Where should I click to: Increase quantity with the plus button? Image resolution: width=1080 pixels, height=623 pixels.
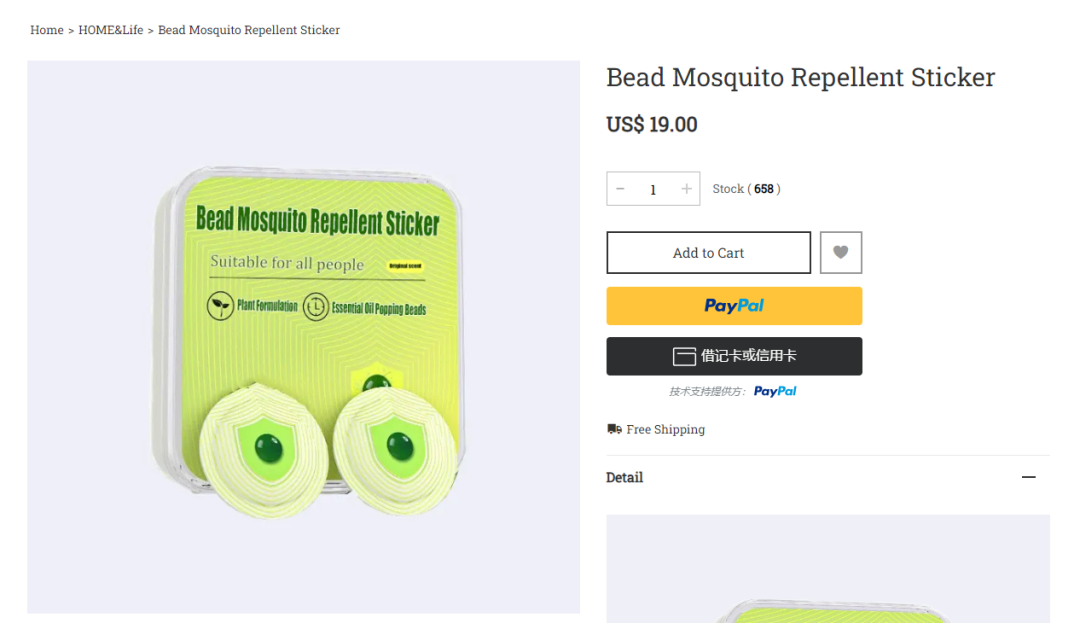click(x=686, y=189)
